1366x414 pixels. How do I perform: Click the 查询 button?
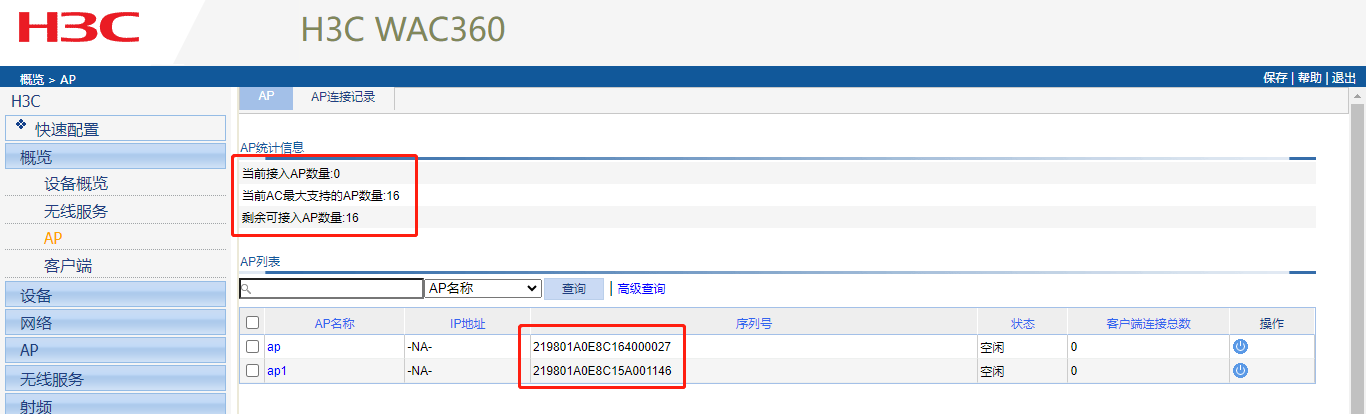point(574,288)
